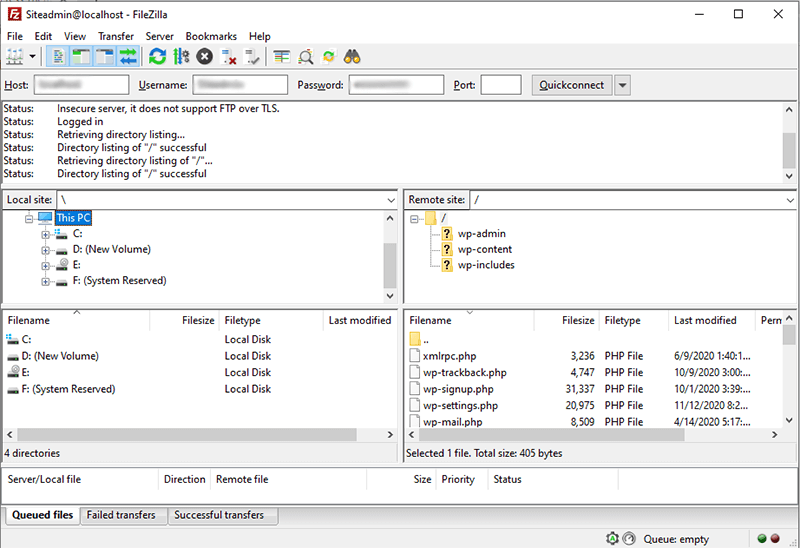Cancel the current operation
The image size is (800, 548).
pyautogui.click(x=205, y=57)
